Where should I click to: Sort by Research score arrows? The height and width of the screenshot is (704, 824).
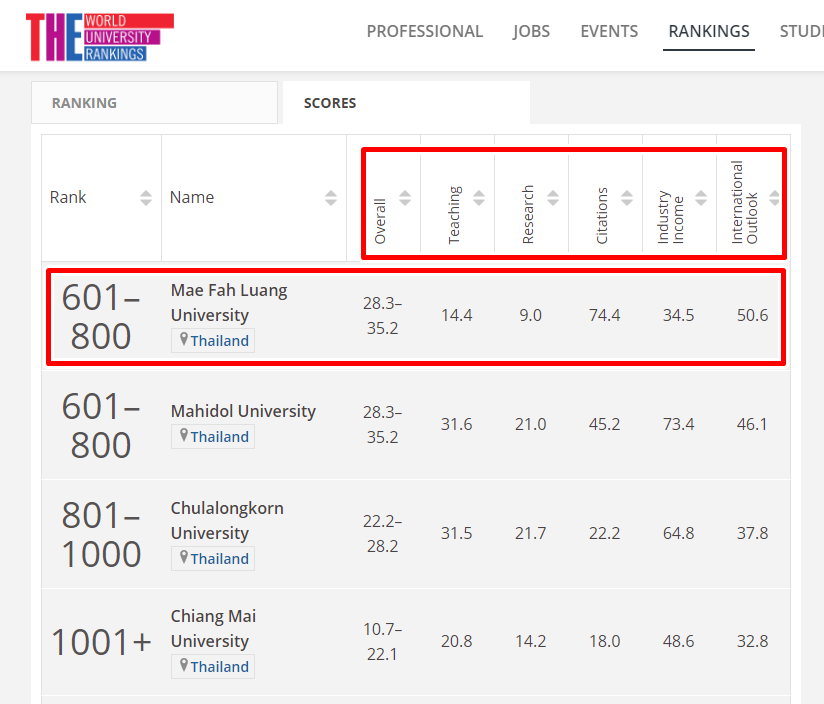553,198
